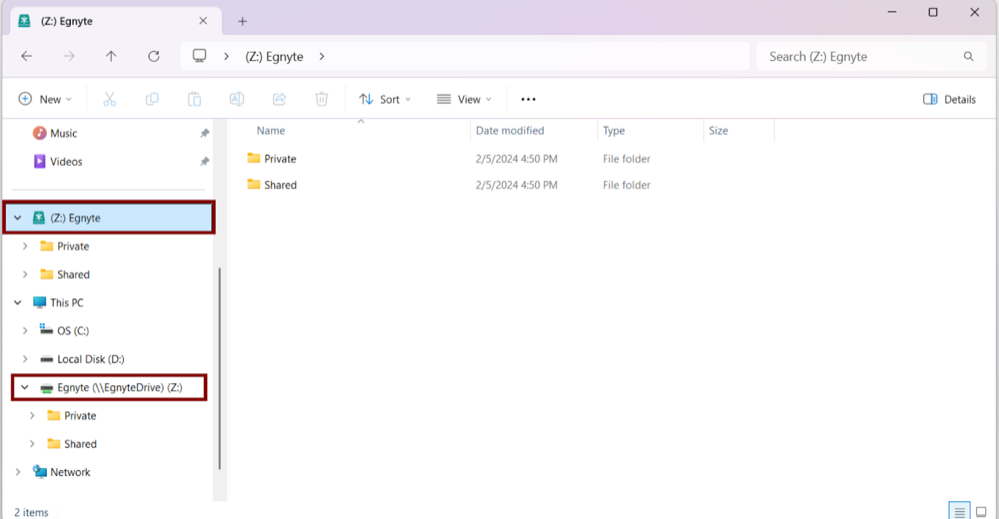Open the New dropdown menu
The height and width of the screenshot is (519, 999).
(45, 99)
